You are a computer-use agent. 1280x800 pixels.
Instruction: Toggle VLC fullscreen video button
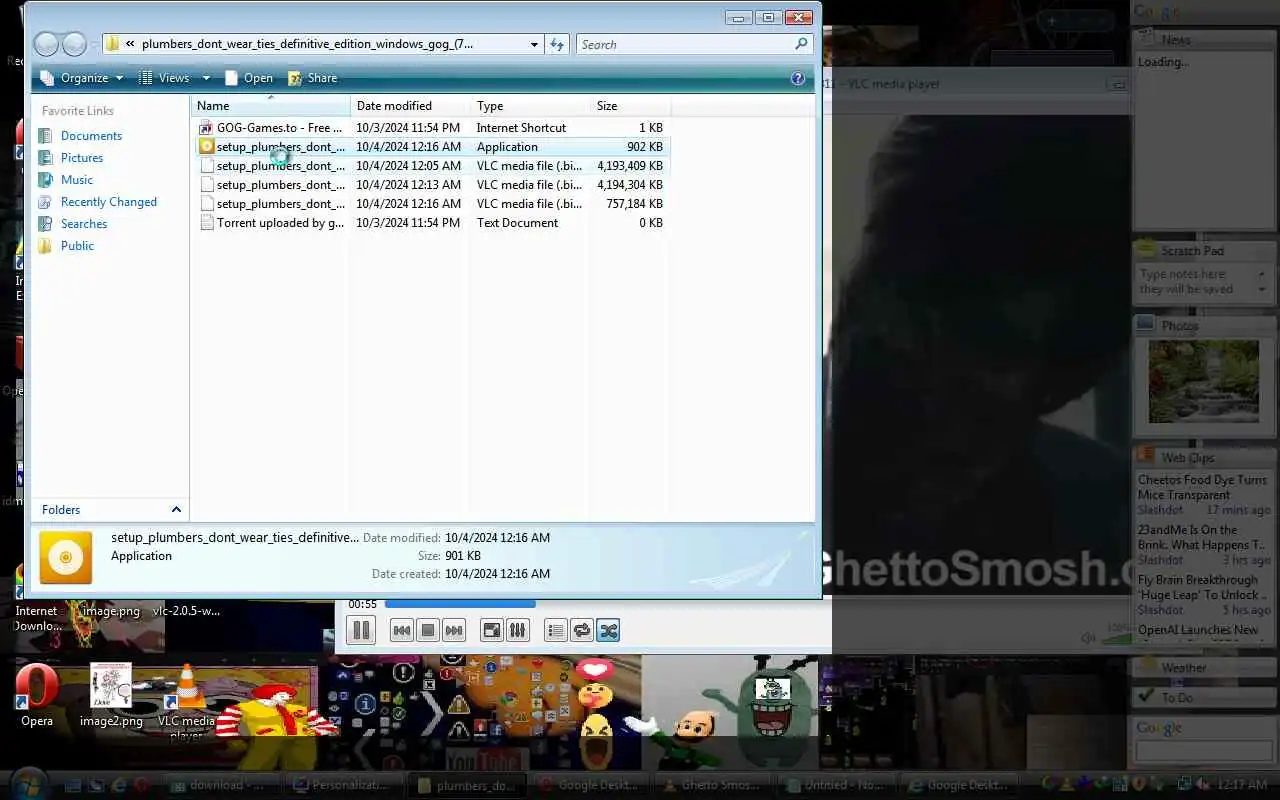tap(491, 630)
